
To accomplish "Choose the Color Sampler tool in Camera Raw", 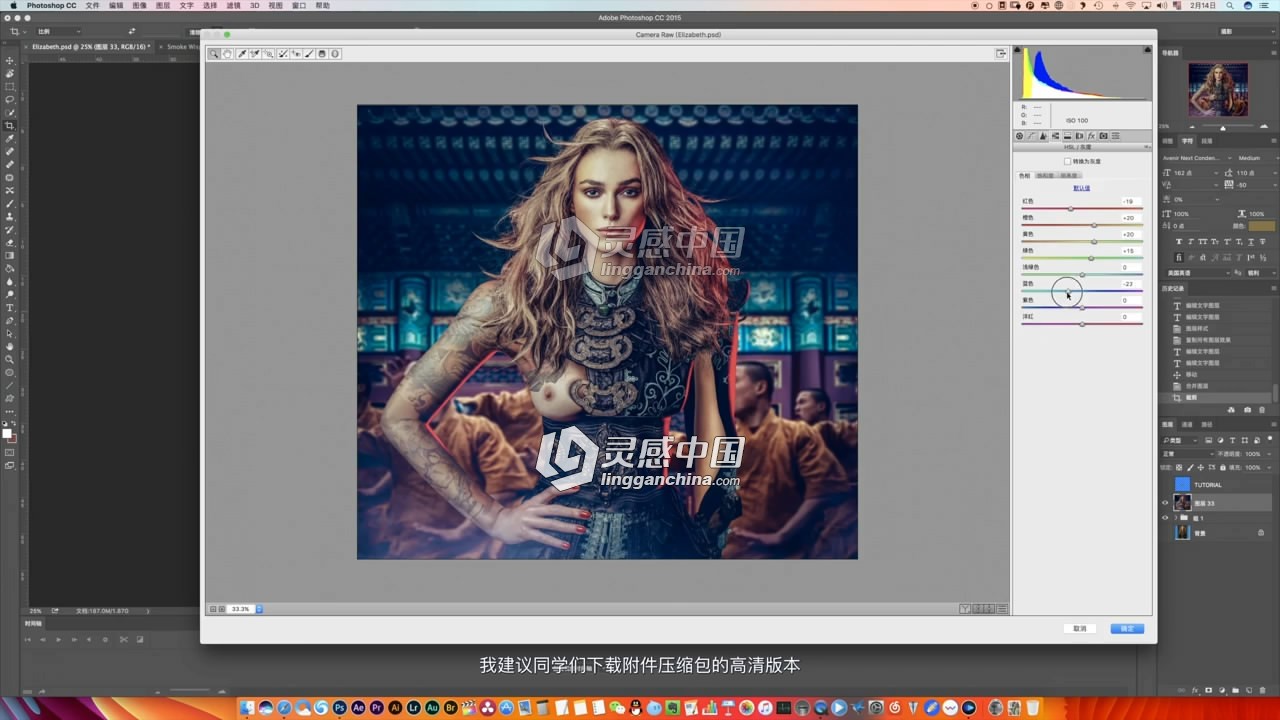I will 254,54.
